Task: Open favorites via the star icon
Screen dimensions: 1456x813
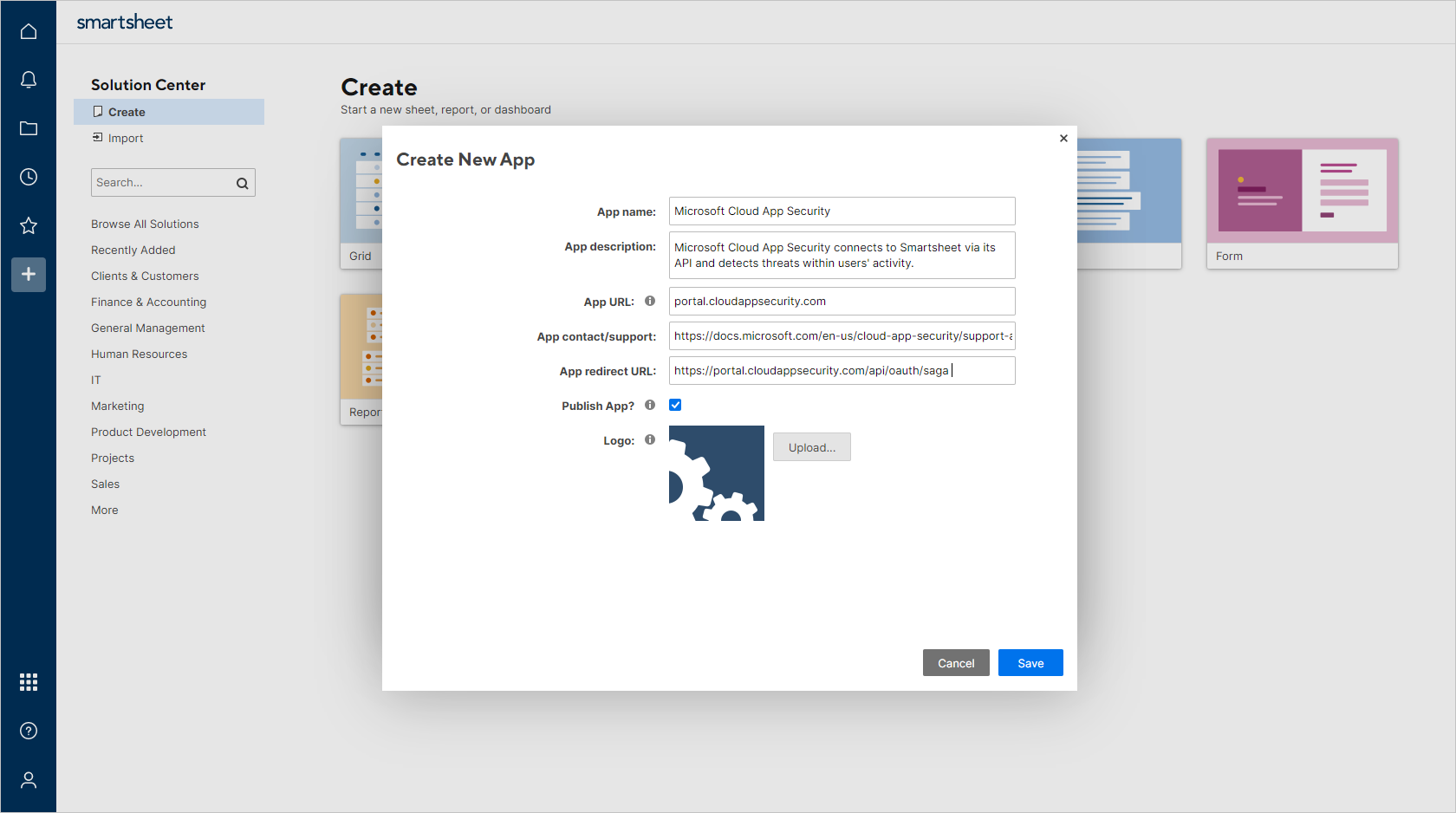Action: [29, 225]
